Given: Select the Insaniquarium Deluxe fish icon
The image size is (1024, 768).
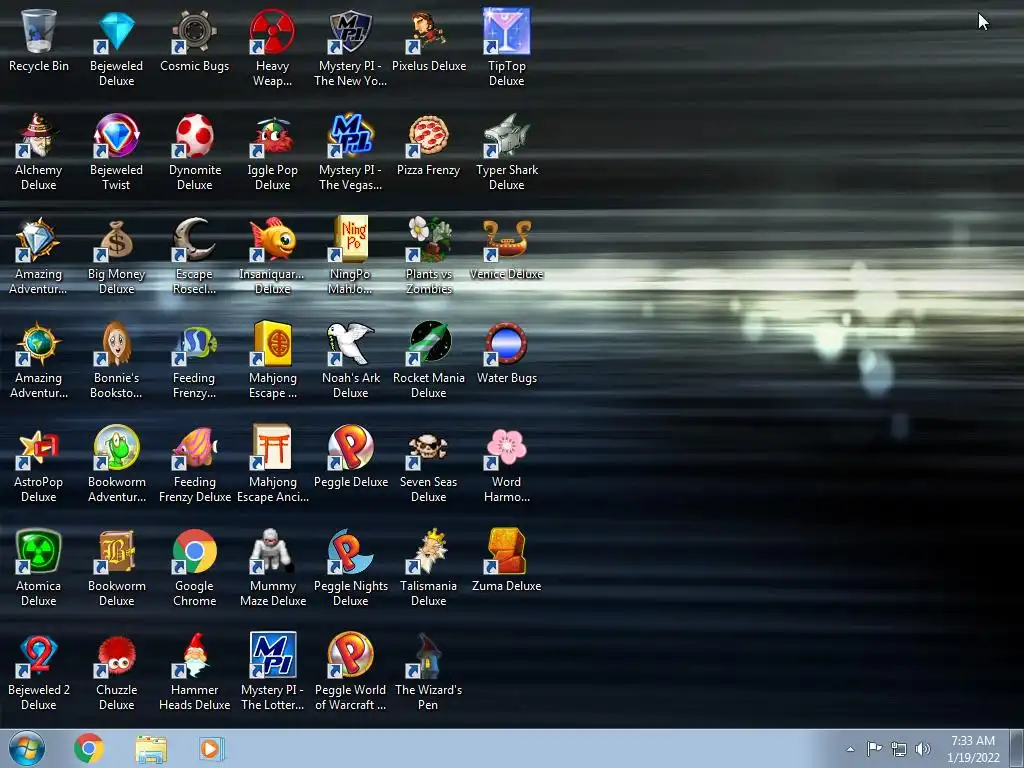Looking at the screenshot, I should tap(272, 239).
